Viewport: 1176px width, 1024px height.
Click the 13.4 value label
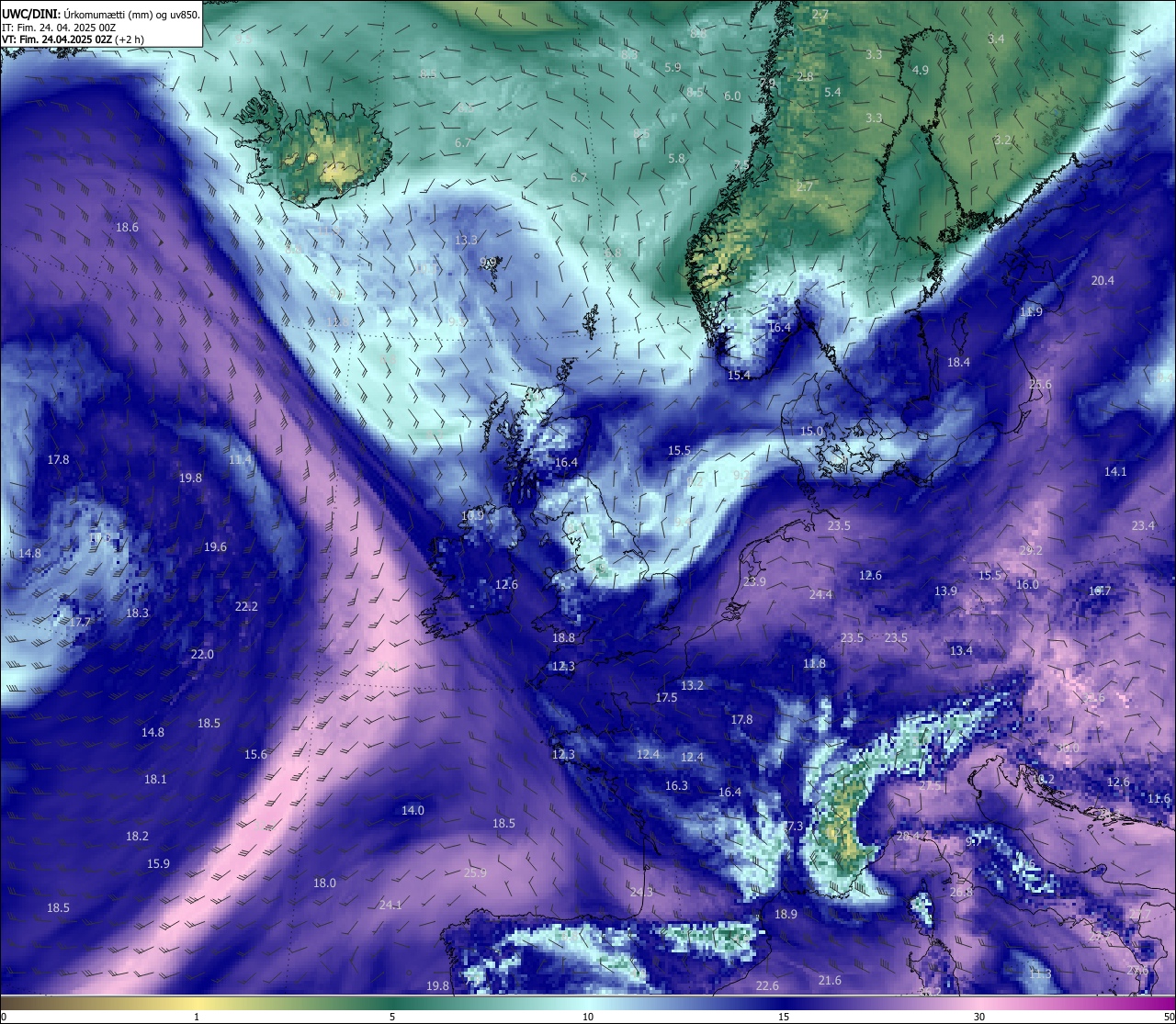coord(961,650)
